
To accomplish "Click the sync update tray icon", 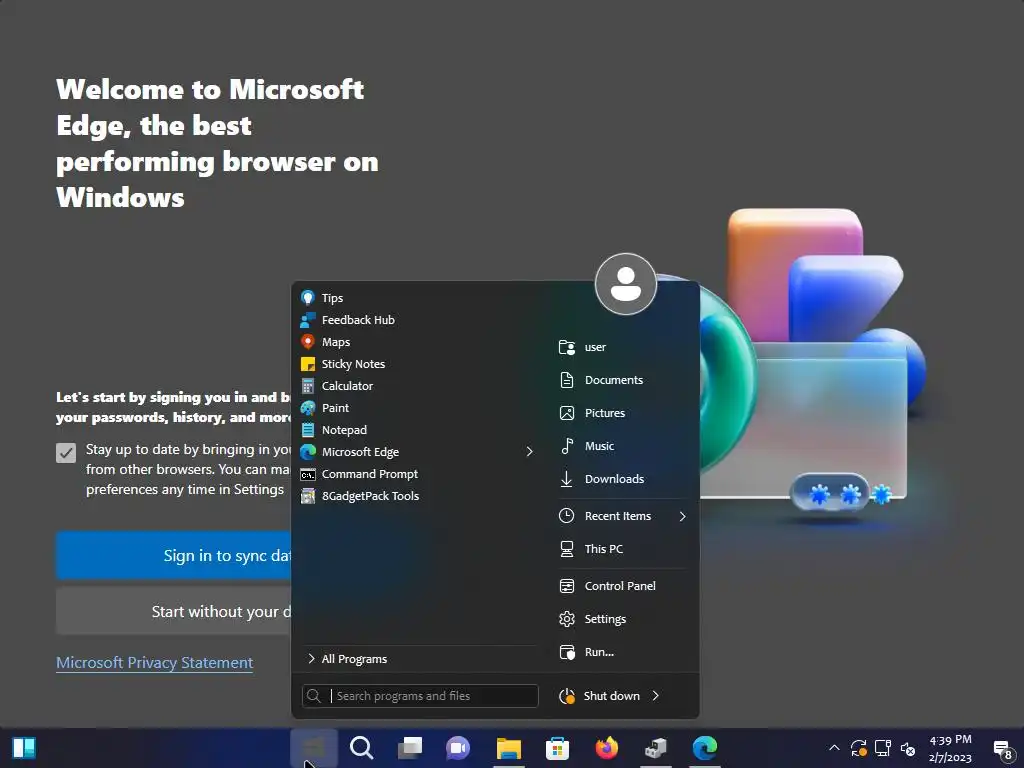I will [x=859, y=748].
